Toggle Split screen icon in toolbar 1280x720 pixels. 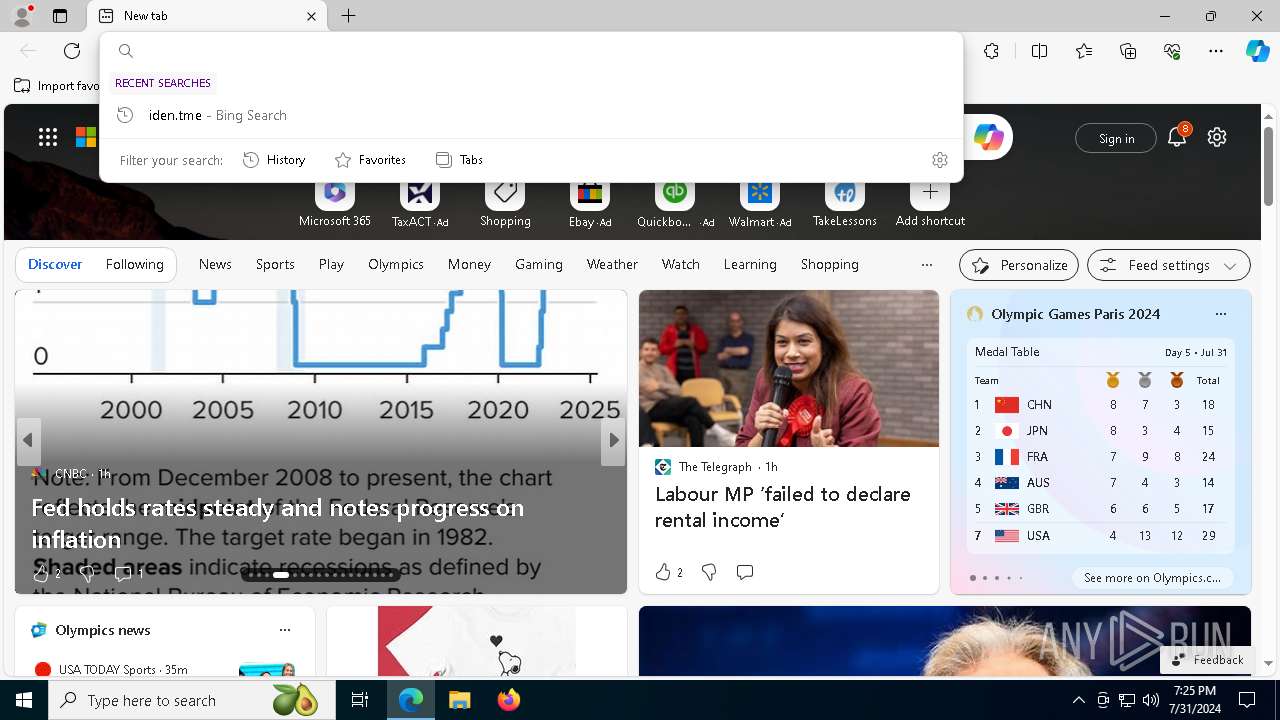pyautogui.click(x=1039, y=51)
